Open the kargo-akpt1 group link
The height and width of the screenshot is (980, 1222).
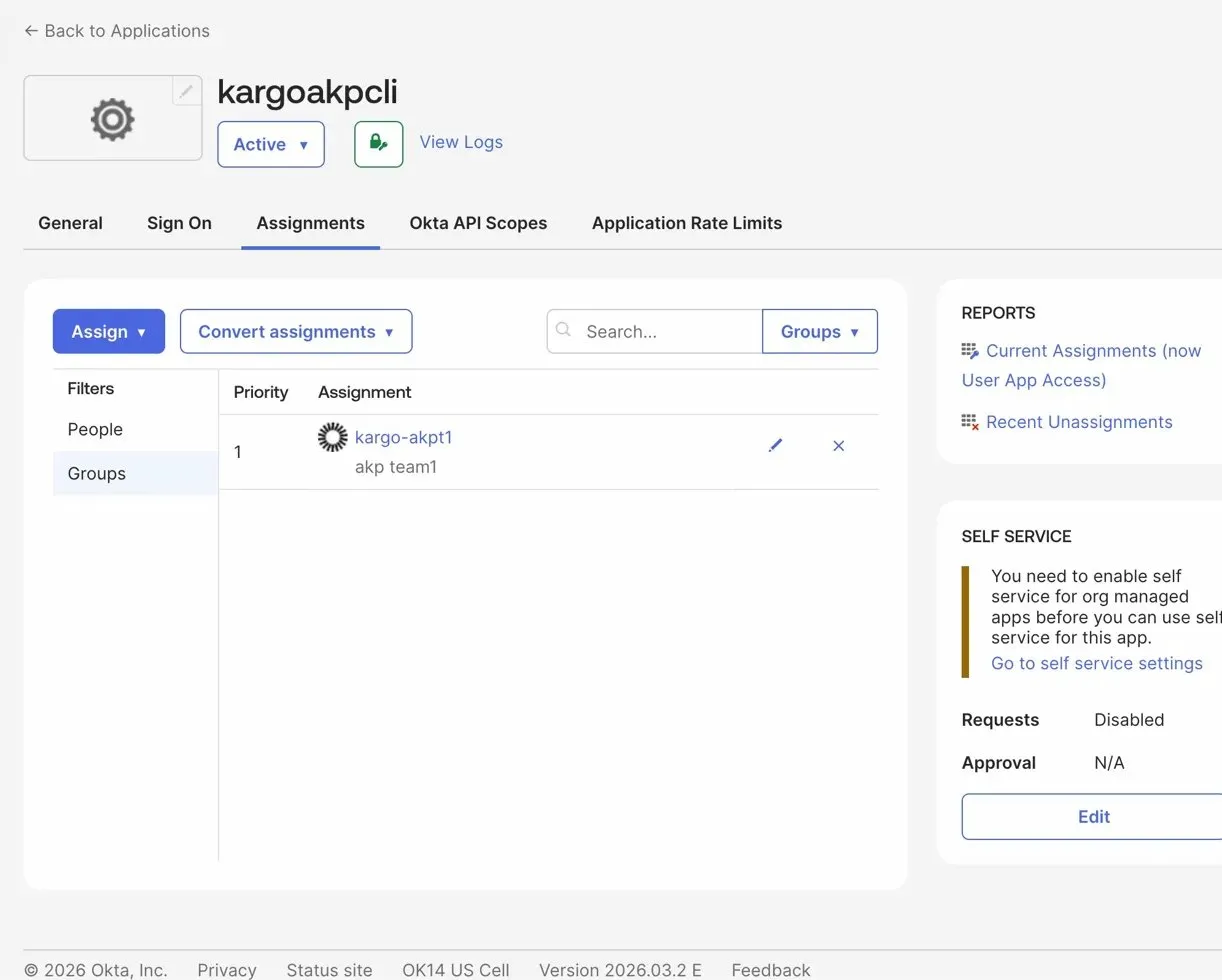pyautogui.click(x=404, y=437)
